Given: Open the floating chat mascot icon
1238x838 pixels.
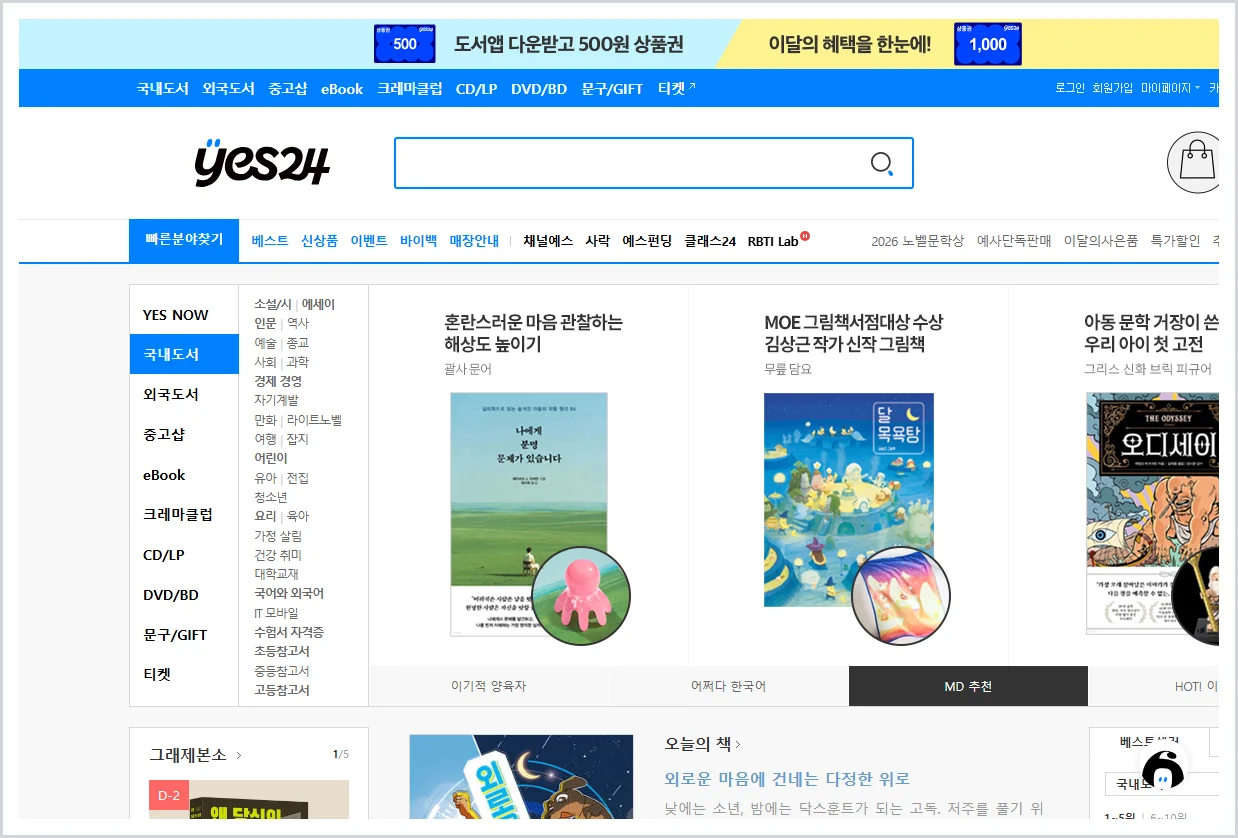Looking at the screenshot, I should click(x=1163, y=767).
